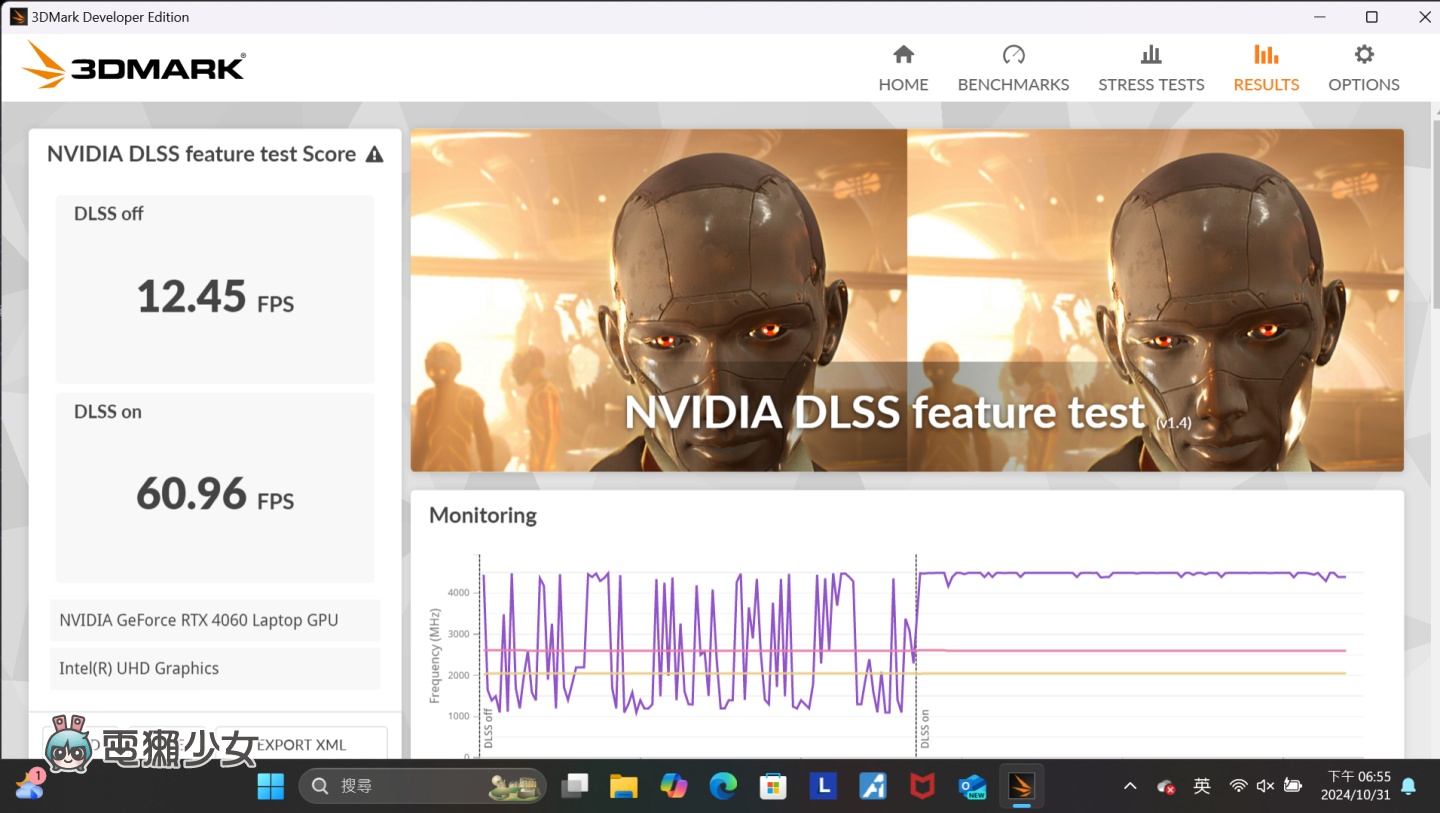Click the score warning triangle icon
The height and width of the screenshot is (813, 1440).
pyautogui.click(x=374, y=154)
